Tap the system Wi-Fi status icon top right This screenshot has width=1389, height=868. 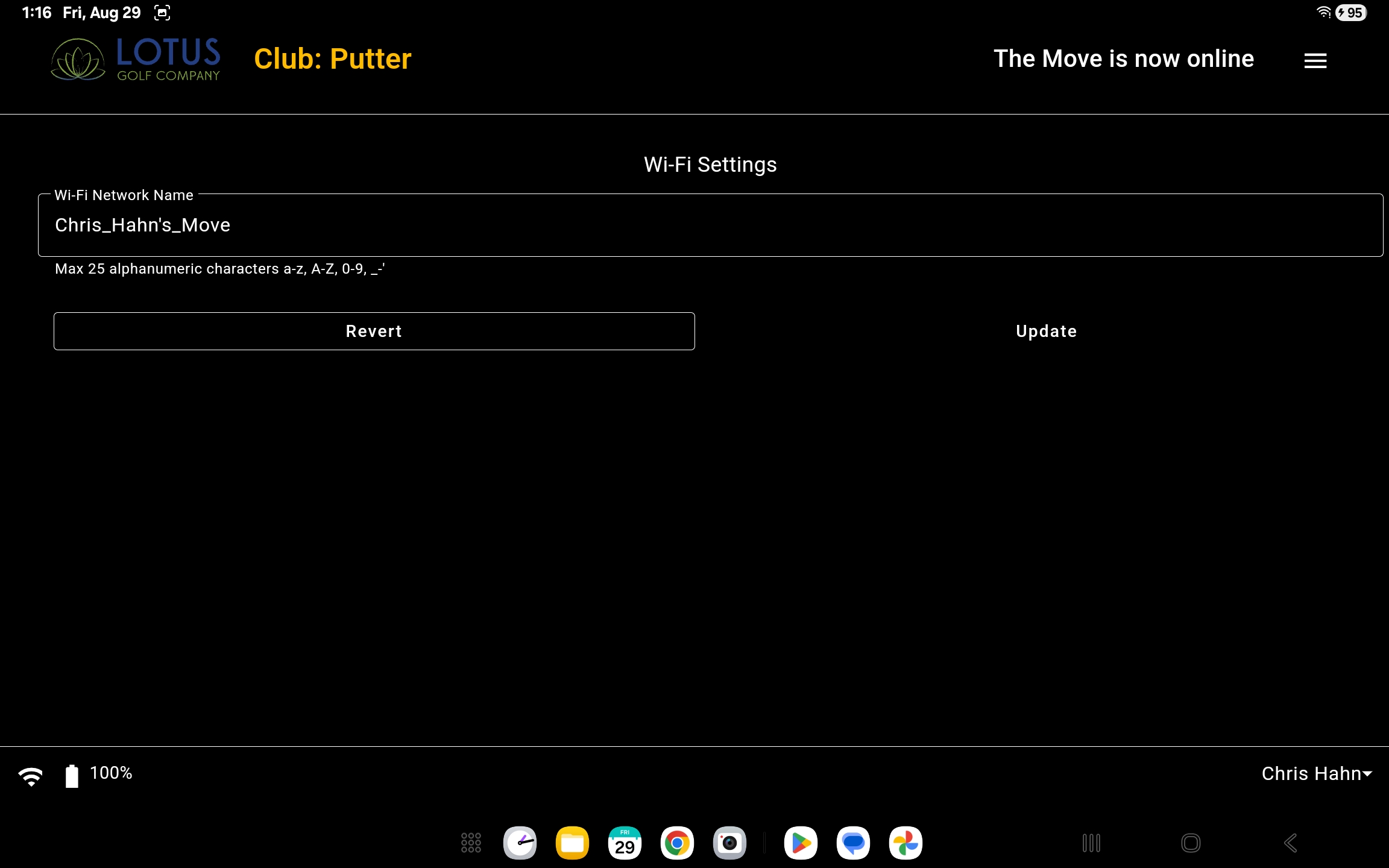tap(1323, 12)
